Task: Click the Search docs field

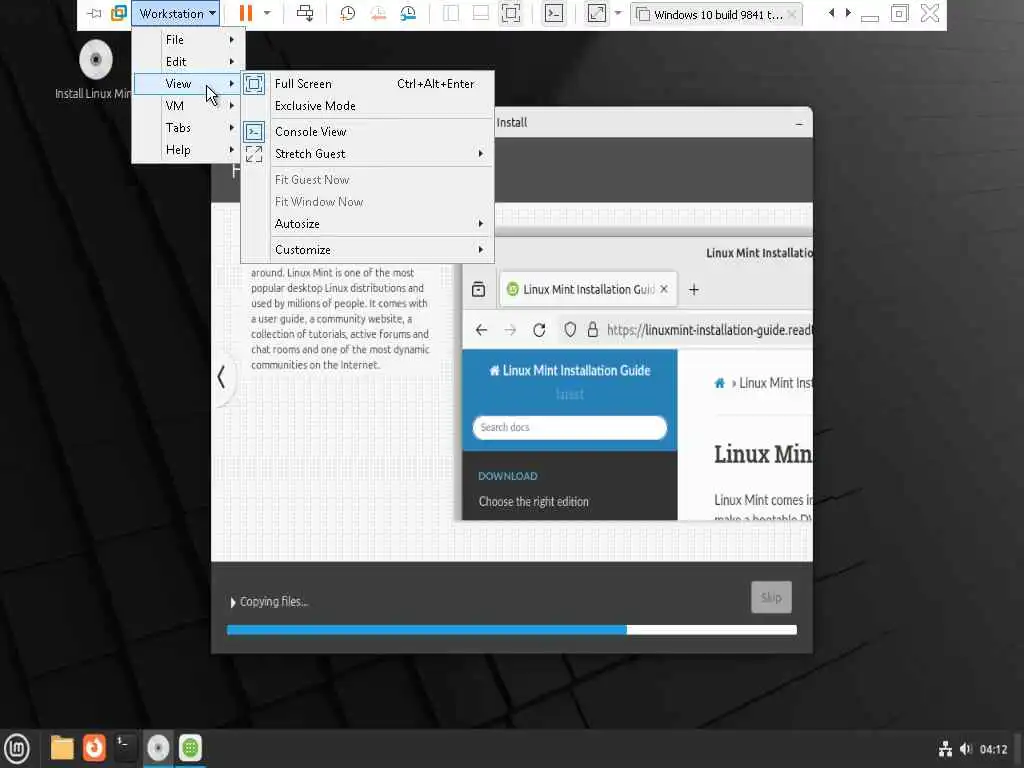Action: pyautogui.click(x=569, y=428)
